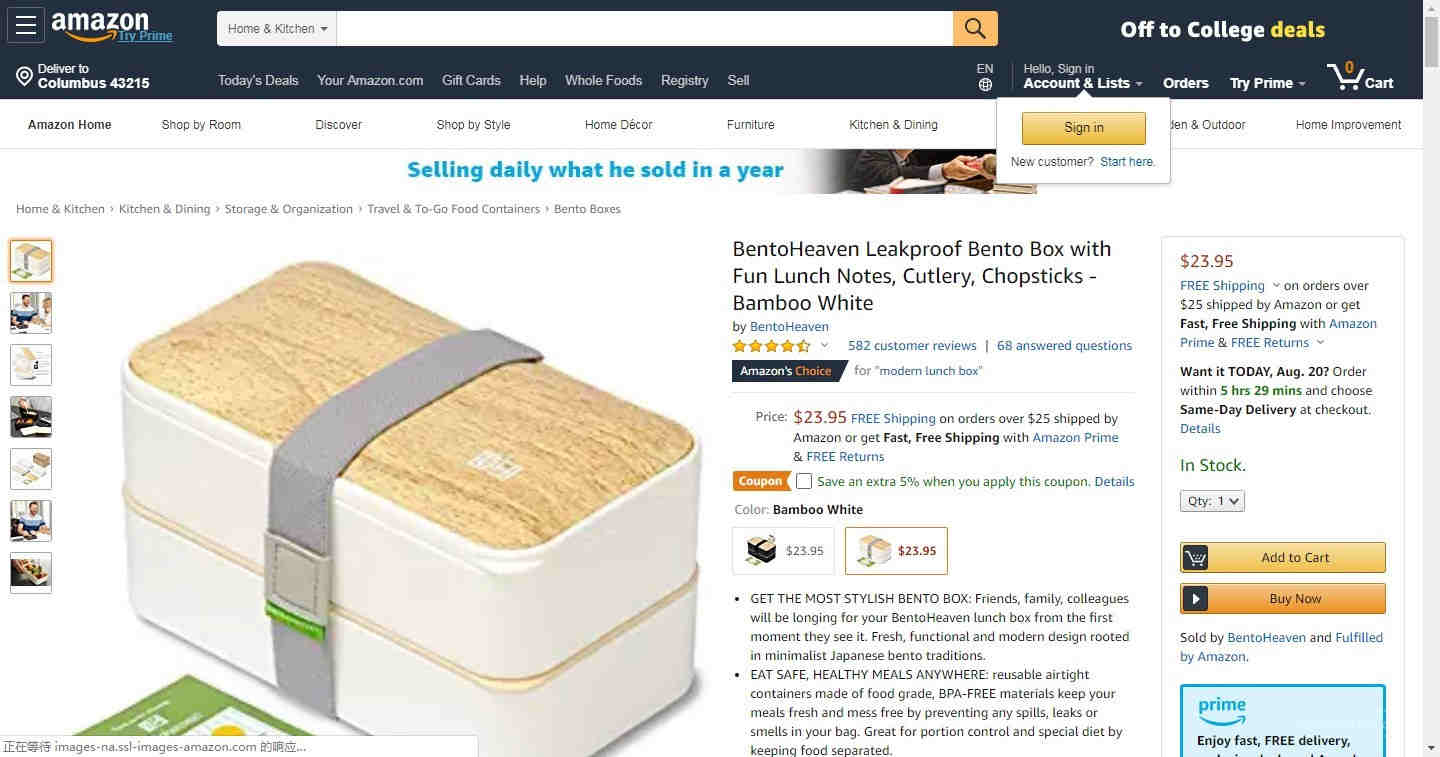Select the black bento color option
Screen dimensions: 1440x757
[x=783, y=550]
